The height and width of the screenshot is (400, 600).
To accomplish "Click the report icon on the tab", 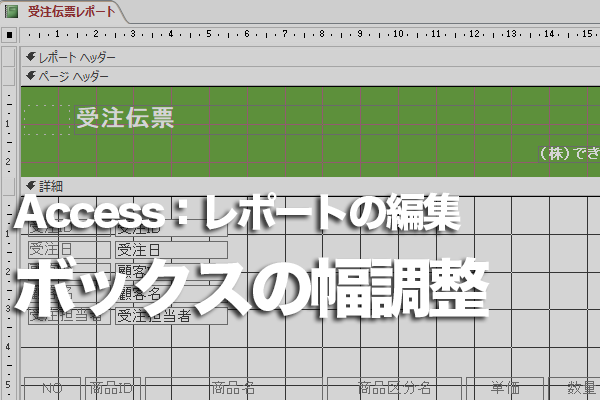I will click(x=11, y=11).
